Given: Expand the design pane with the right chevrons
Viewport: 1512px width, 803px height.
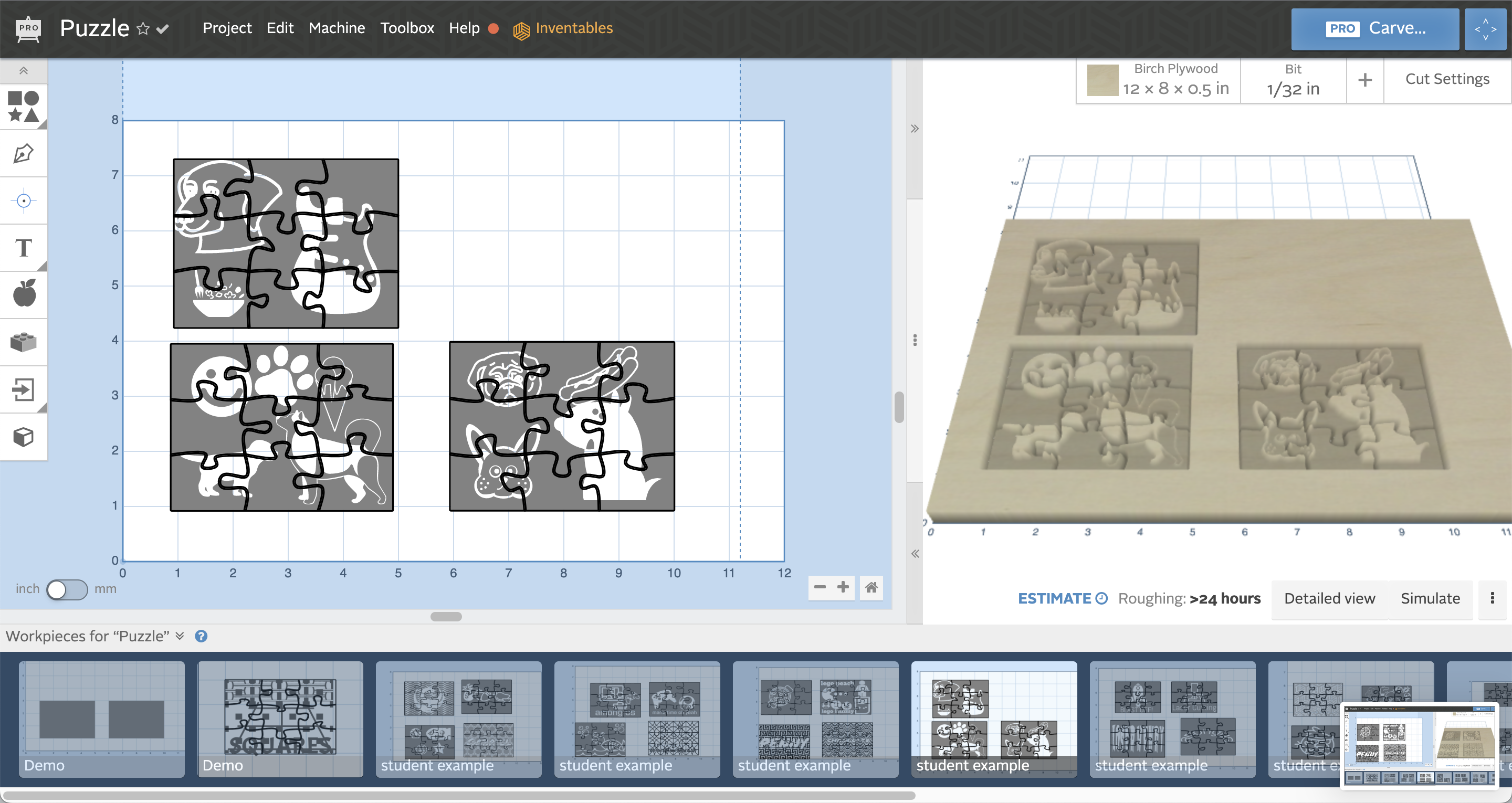Looking at the screenshot, I should [x=915, y=129].
